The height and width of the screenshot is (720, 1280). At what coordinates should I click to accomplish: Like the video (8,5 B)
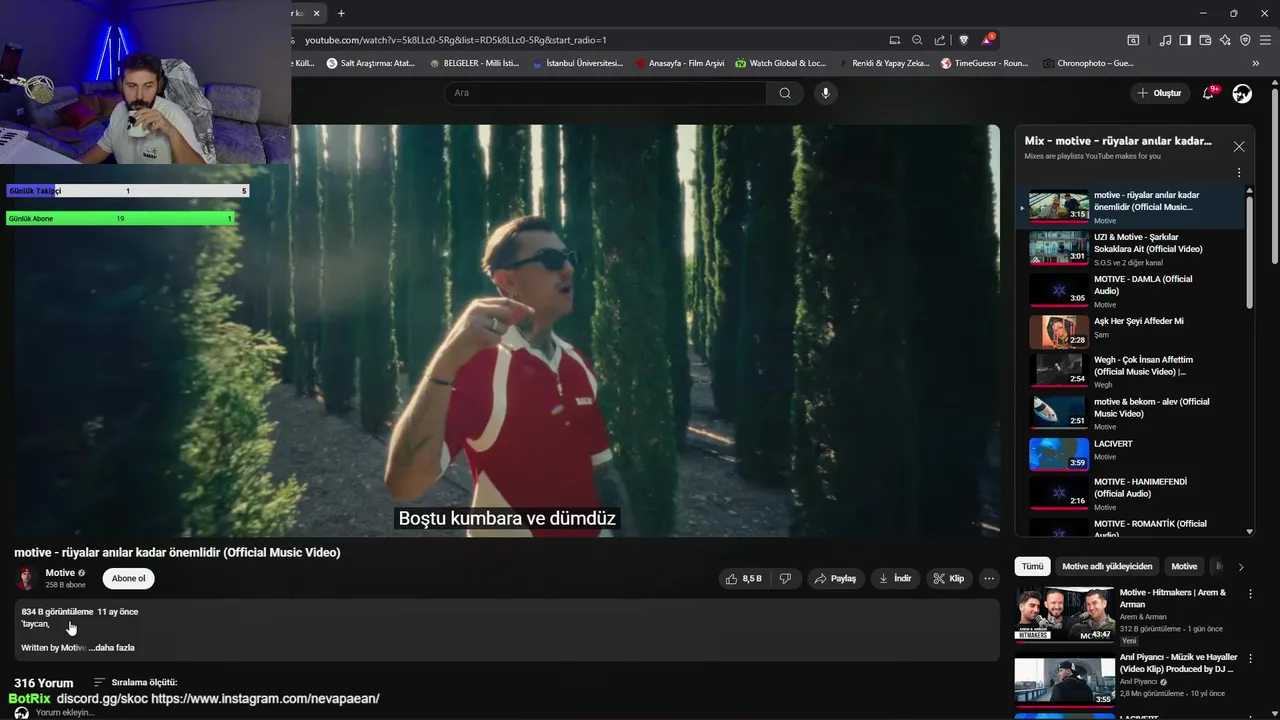tap(743, 578)
